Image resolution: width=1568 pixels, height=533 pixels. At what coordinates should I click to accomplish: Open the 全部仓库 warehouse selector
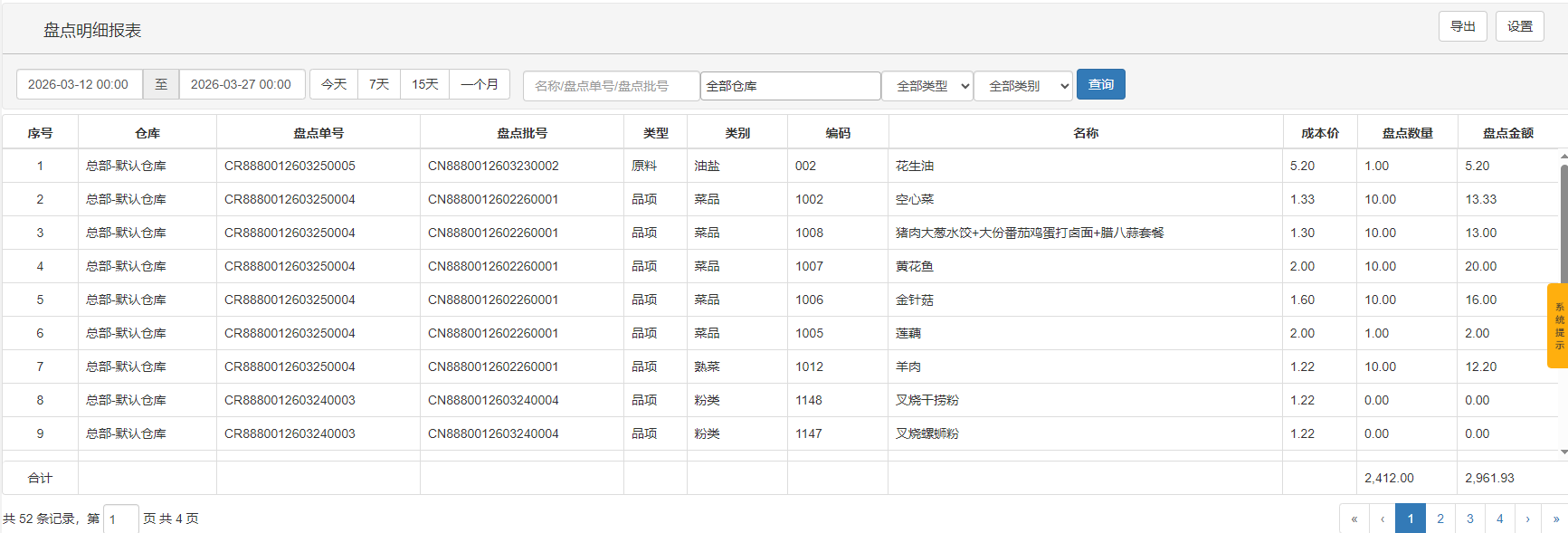tap(790, 86)
